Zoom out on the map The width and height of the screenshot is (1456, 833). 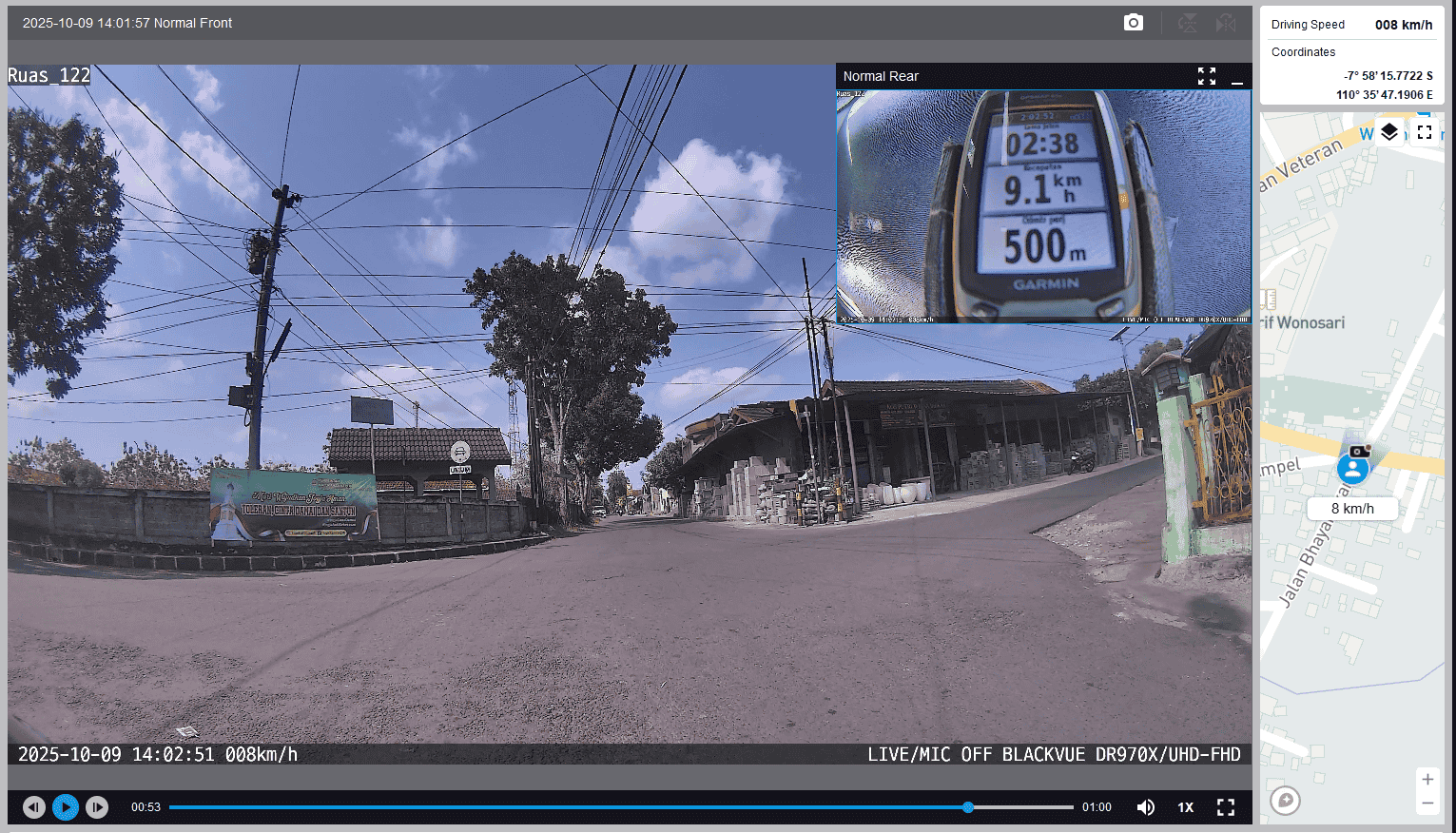pos(1427,804)
